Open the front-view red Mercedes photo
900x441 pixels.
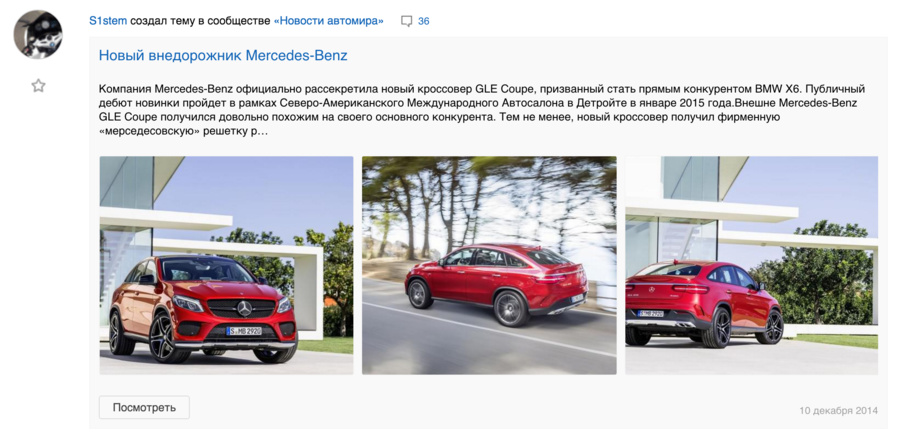(x=226, y=265)
